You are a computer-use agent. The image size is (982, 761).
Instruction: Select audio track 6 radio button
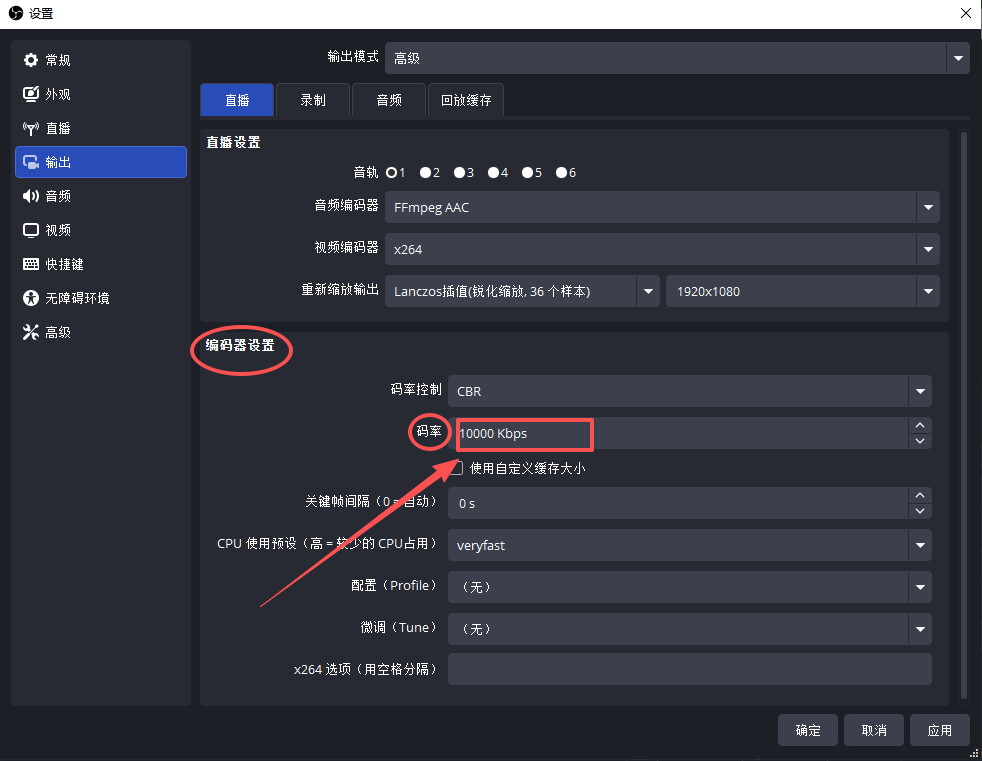click(x=562, y=172)
